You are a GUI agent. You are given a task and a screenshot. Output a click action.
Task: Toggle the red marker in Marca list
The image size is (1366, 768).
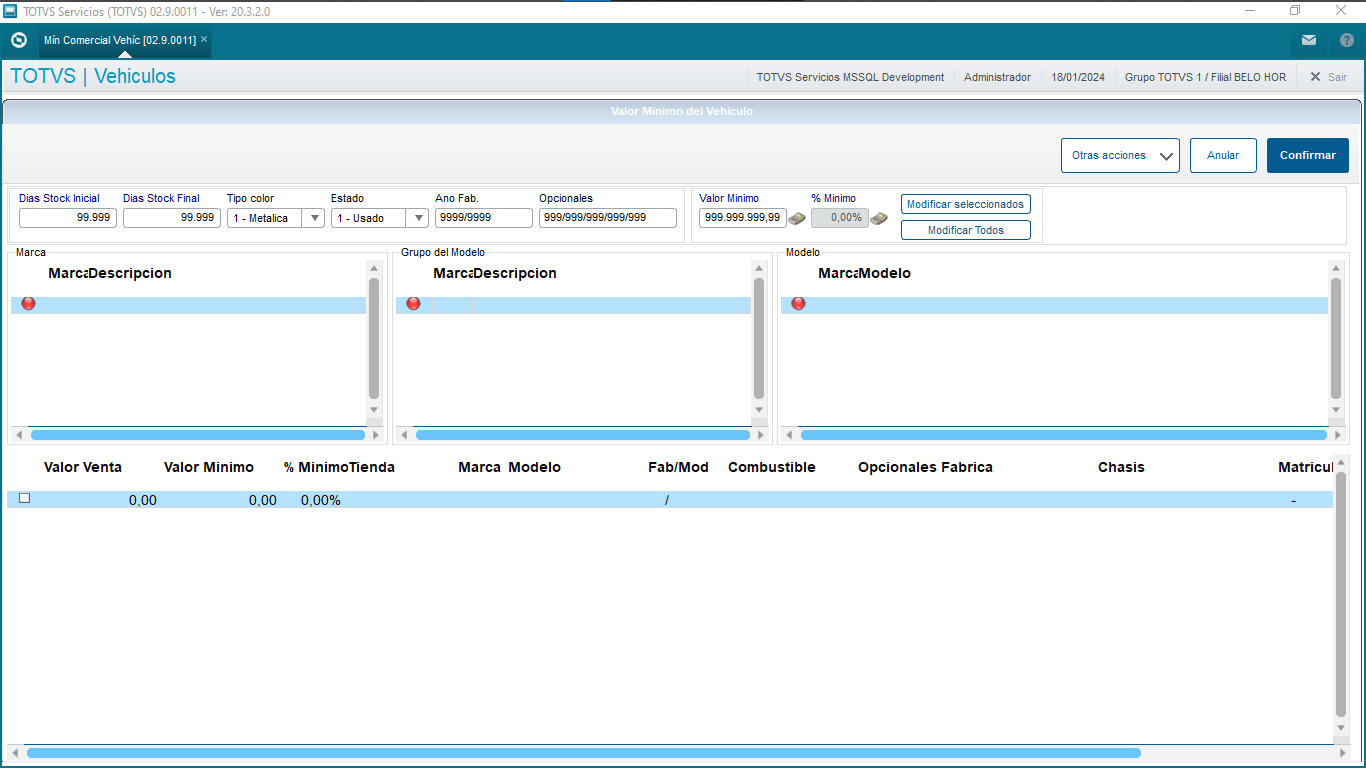point(28,303)
